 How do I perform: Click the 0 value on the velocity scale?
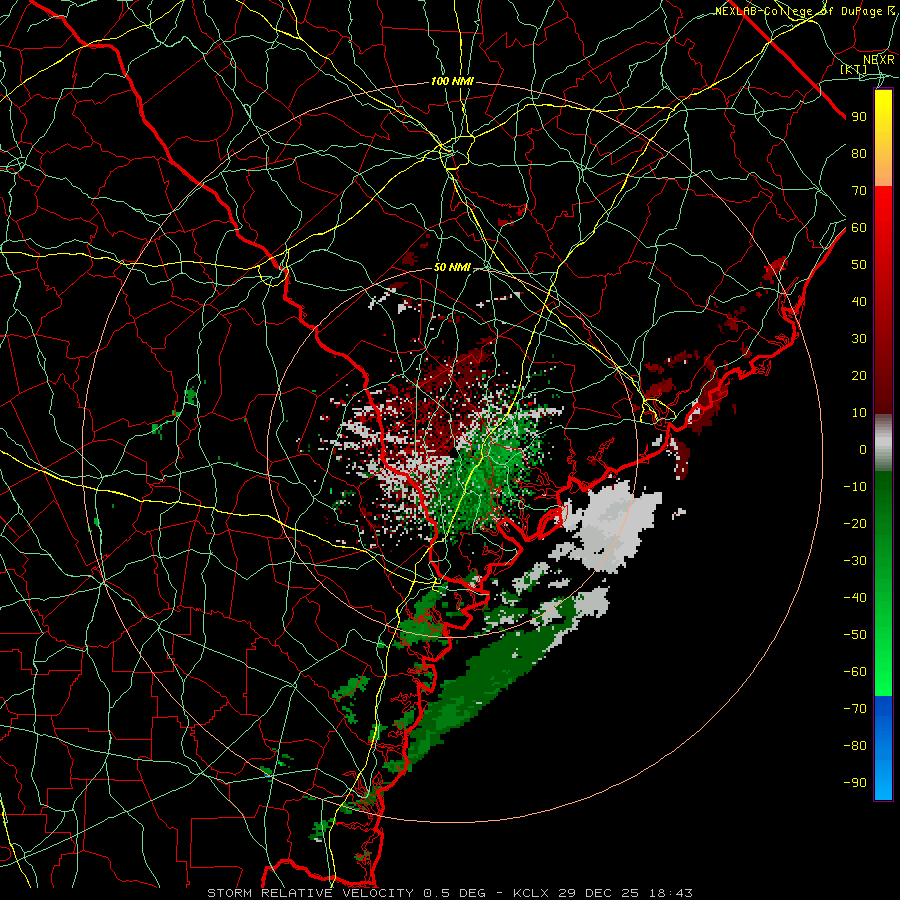[x=863, y=450]
